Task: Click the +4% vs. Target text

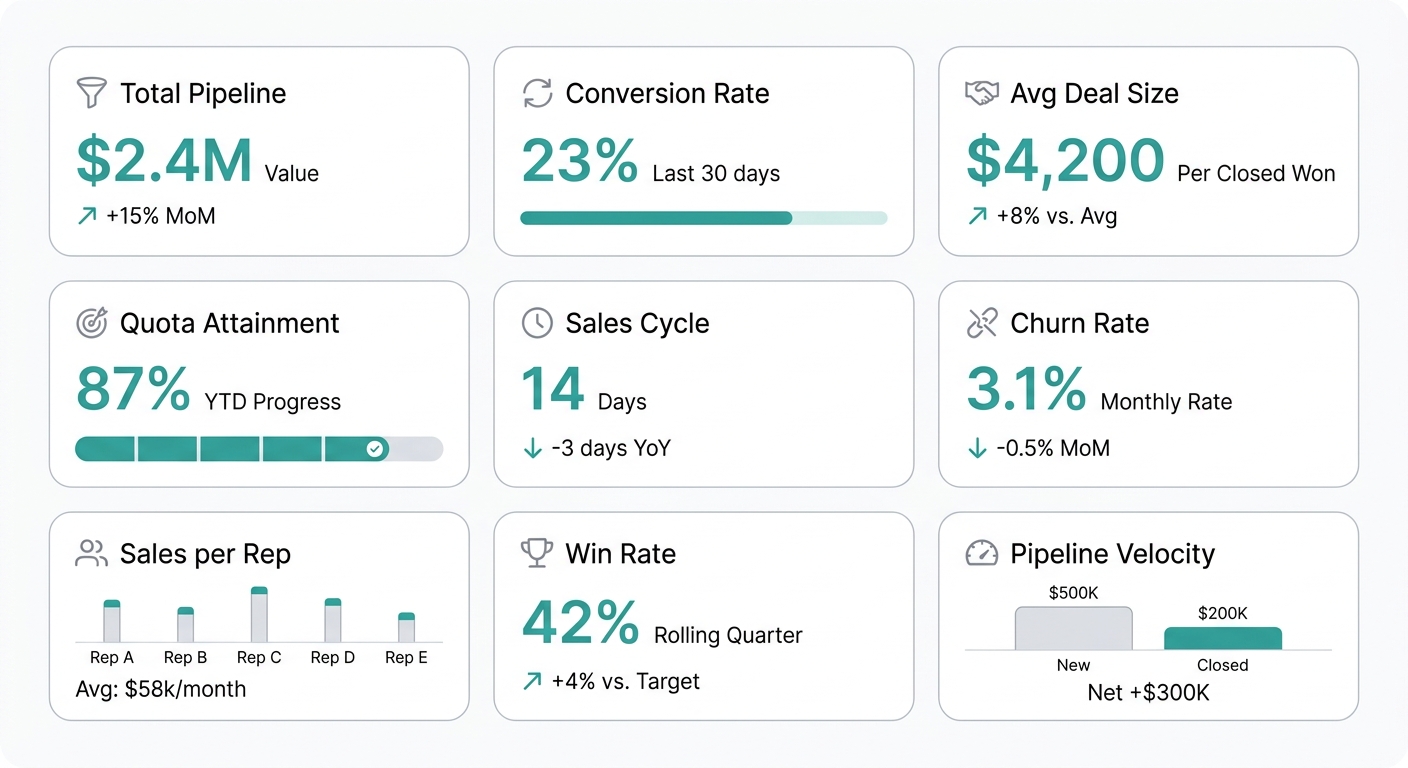Action: (x=625, y=681)
